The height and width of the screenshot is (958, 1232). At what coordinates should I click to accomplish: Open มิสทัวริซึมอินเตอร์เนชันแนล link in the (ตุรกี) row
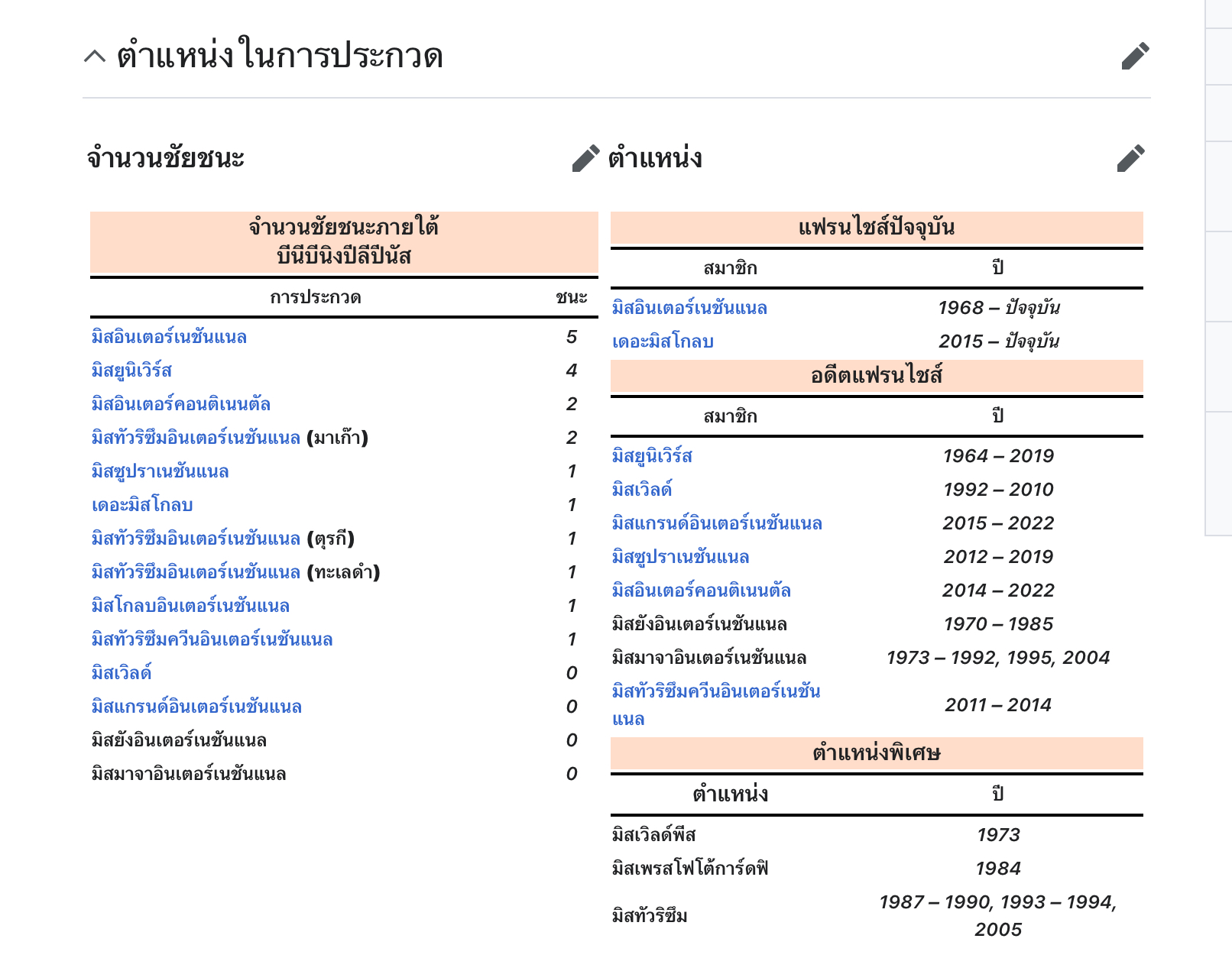(196, 539)
